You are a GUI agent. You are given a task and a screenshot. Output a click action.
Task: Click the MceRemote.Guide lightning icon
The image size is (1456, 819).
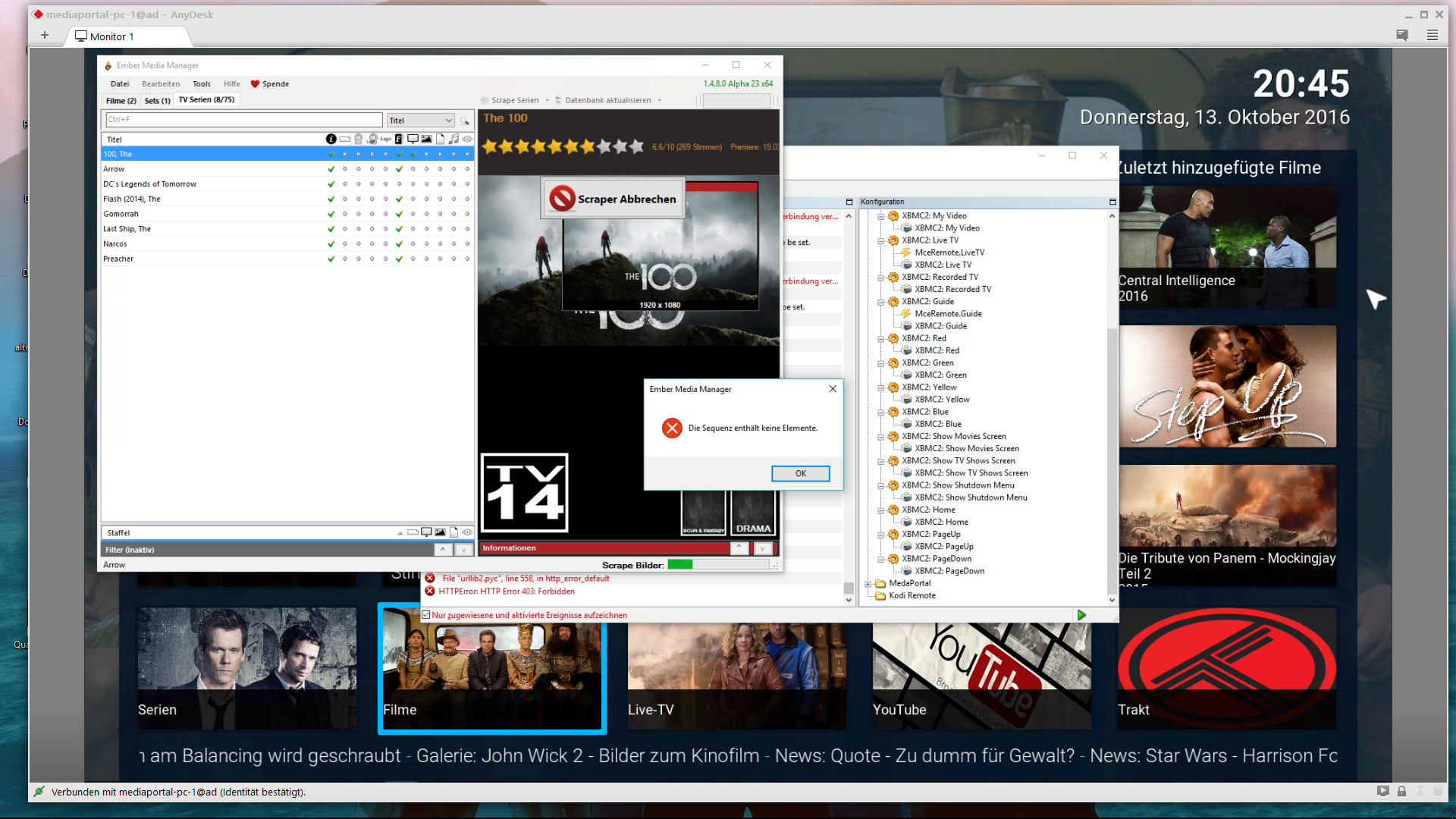(905, 314)
